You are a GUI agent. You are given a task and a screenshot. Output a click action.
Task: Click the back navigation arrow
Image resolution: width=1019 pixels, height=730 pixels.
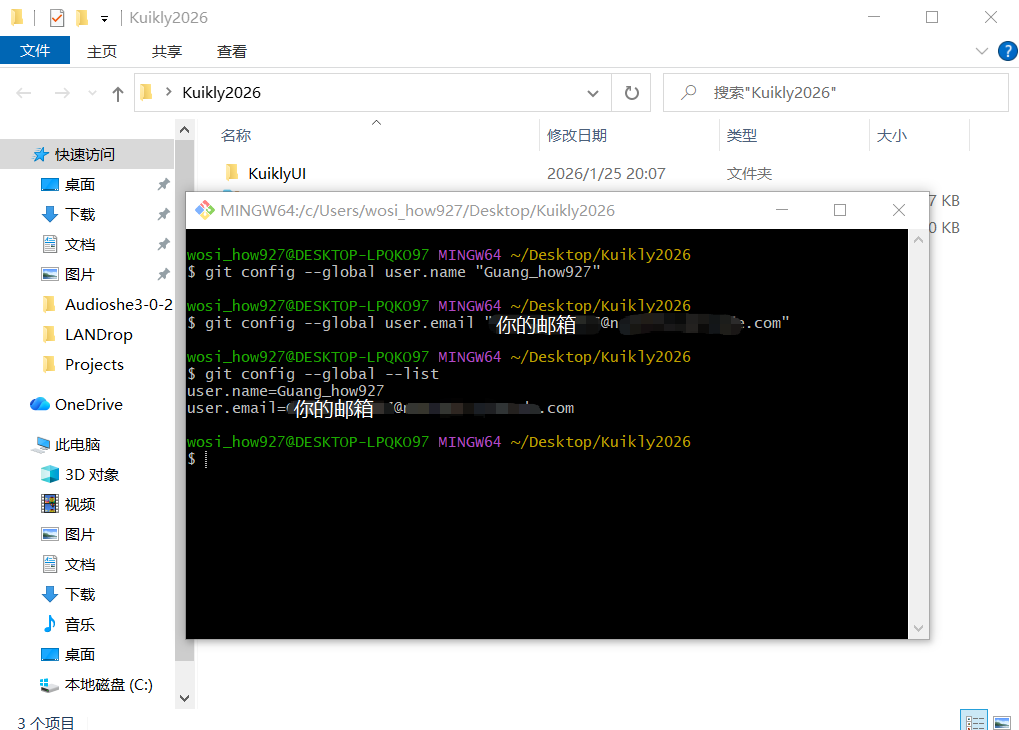[x=24, y=93]
